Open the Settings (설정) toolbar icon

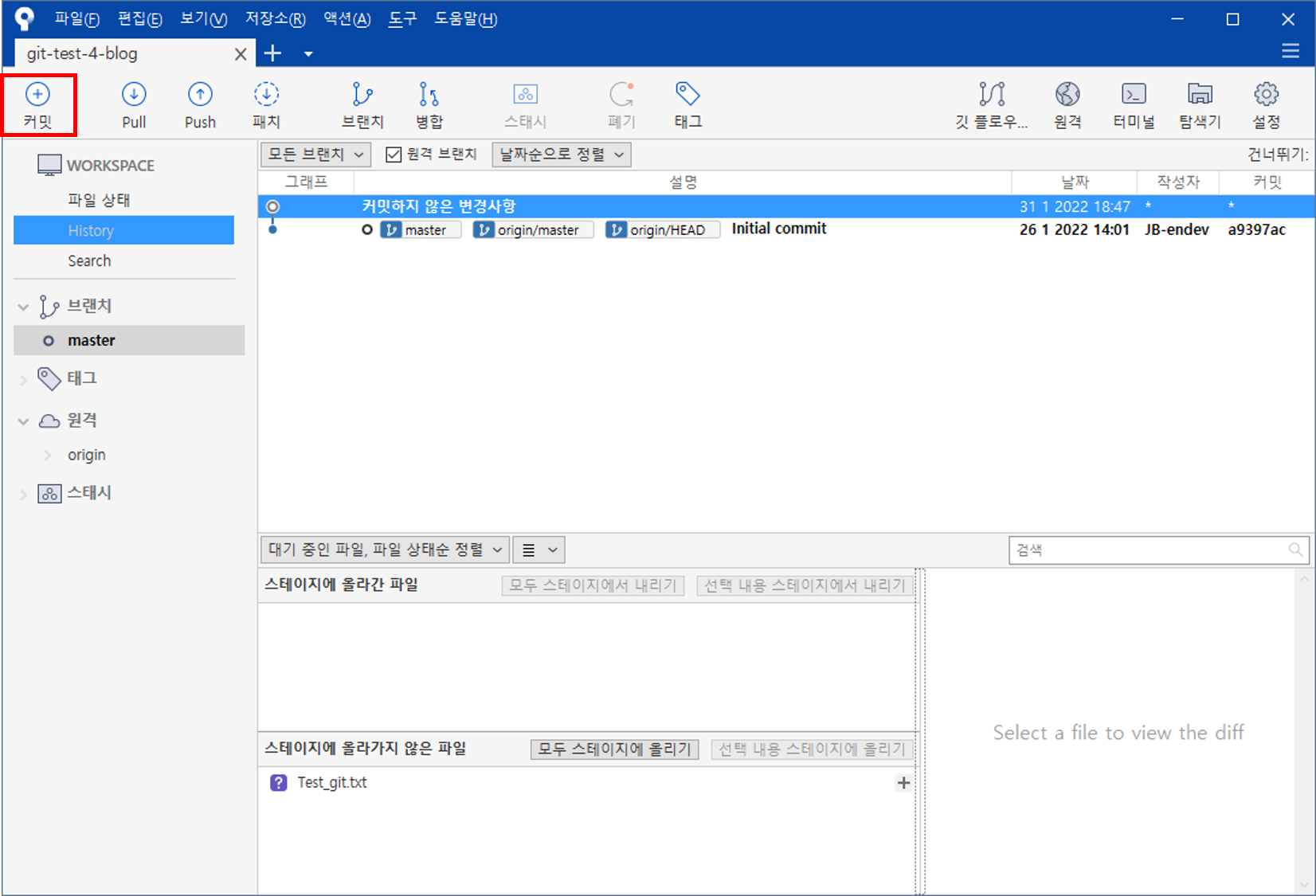[x=1266, y=104]
